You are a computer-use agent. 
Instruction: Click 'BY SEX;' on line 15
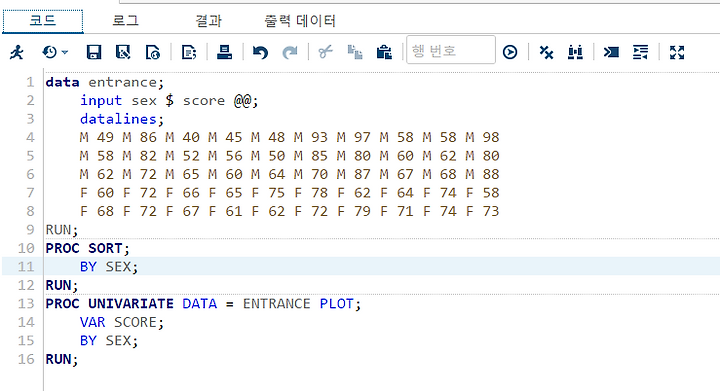click(x=109, y=341)
